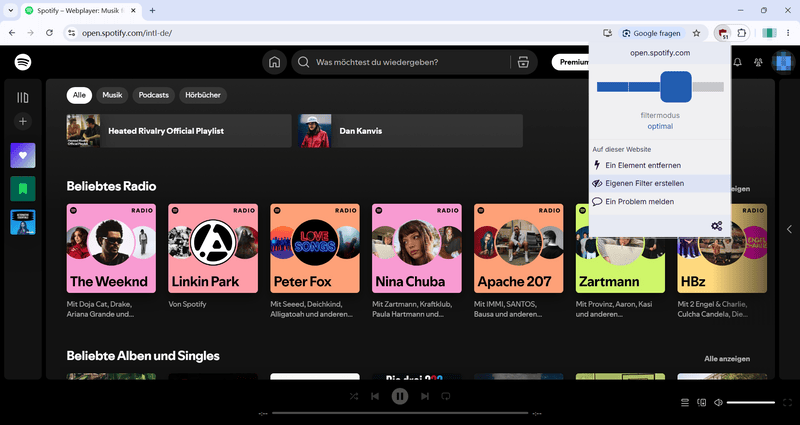Open the queue icon
The width and height of the screenshot is (800, 425).
685,403
